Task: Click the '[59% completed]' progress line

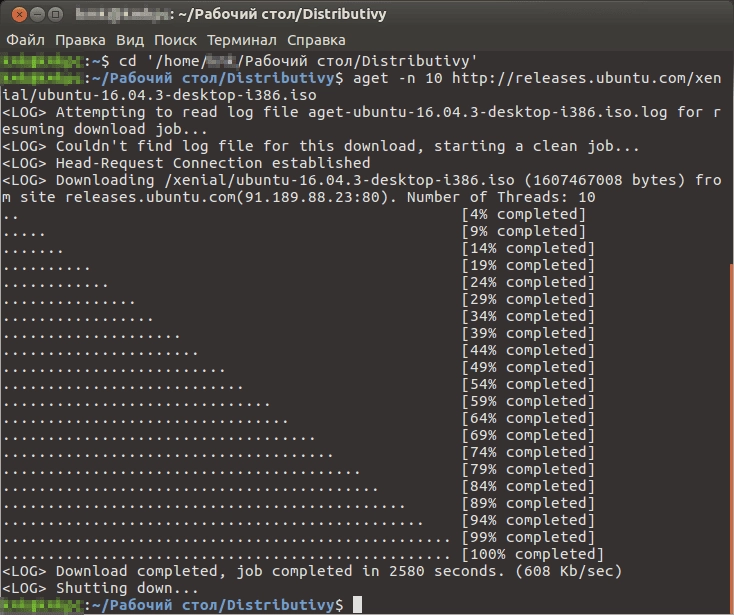Action: point(298,401)
